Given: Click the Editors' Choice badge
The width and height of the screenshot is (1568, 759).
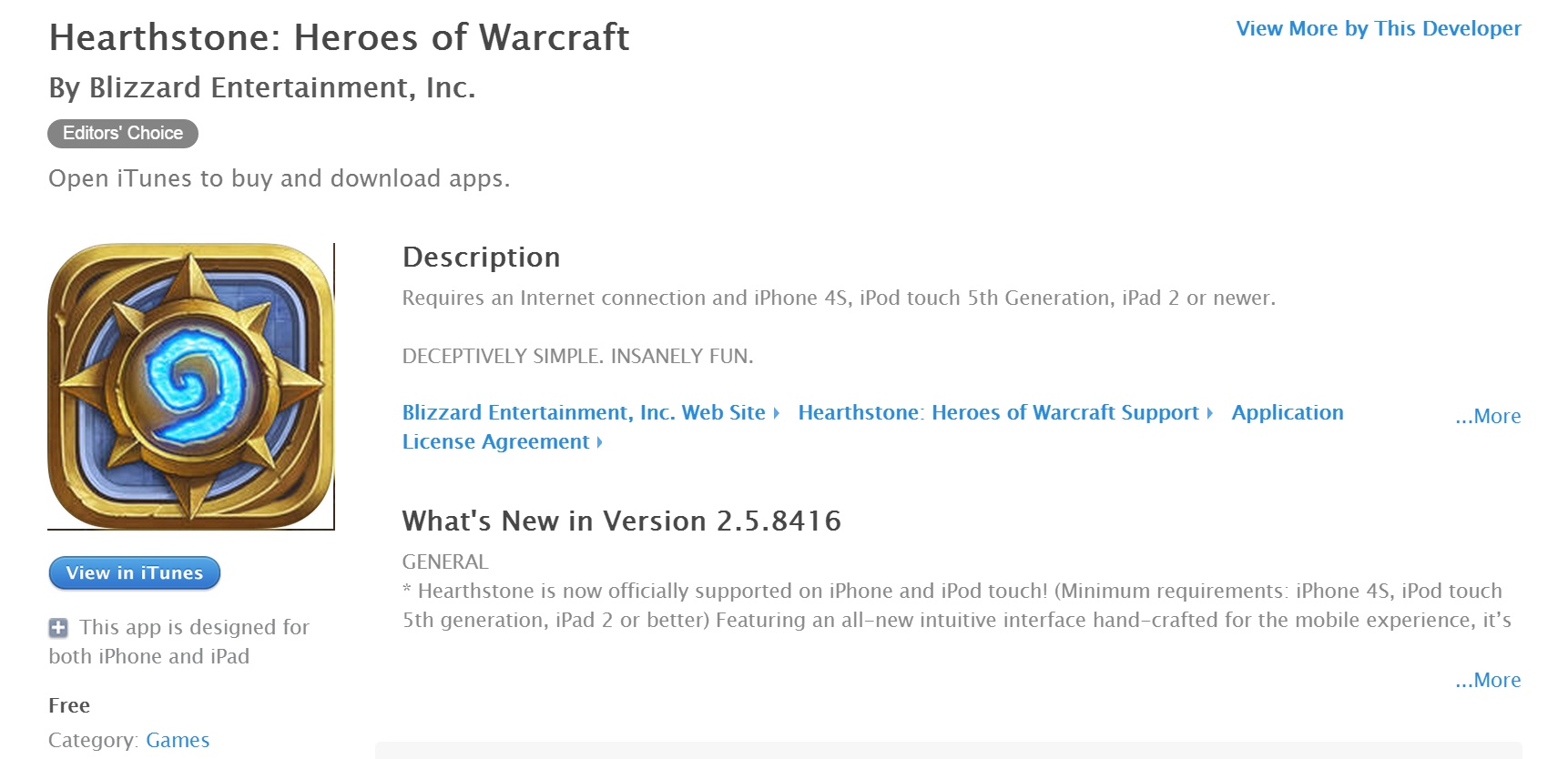Looking at the screenshot, I should point(123,133).
